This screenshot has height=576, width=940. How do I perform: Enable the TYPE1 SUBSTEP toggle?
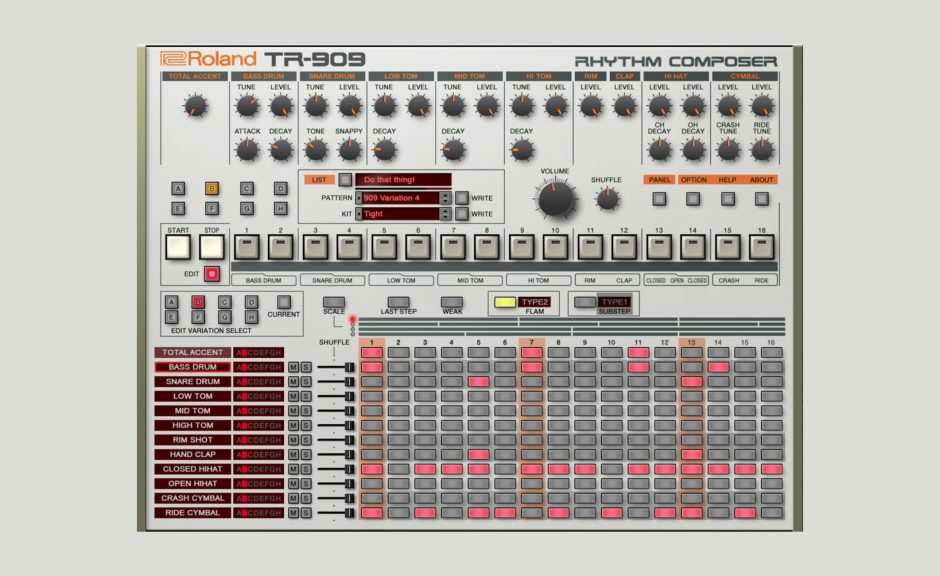coord(585,303)
